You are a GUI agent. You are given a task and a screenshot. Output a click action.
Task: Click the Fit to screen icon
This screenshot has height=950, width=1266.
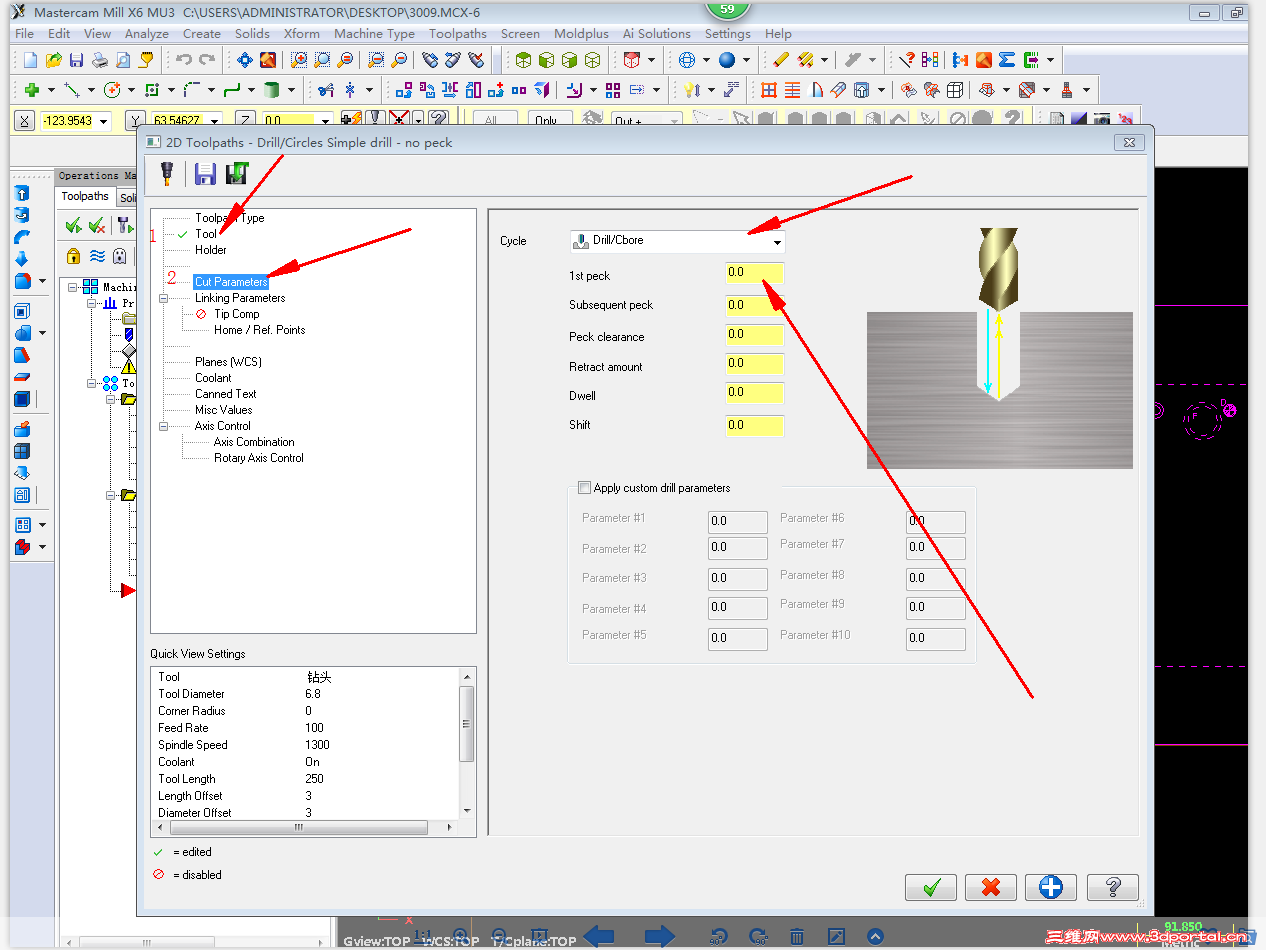tap(244, 60)
